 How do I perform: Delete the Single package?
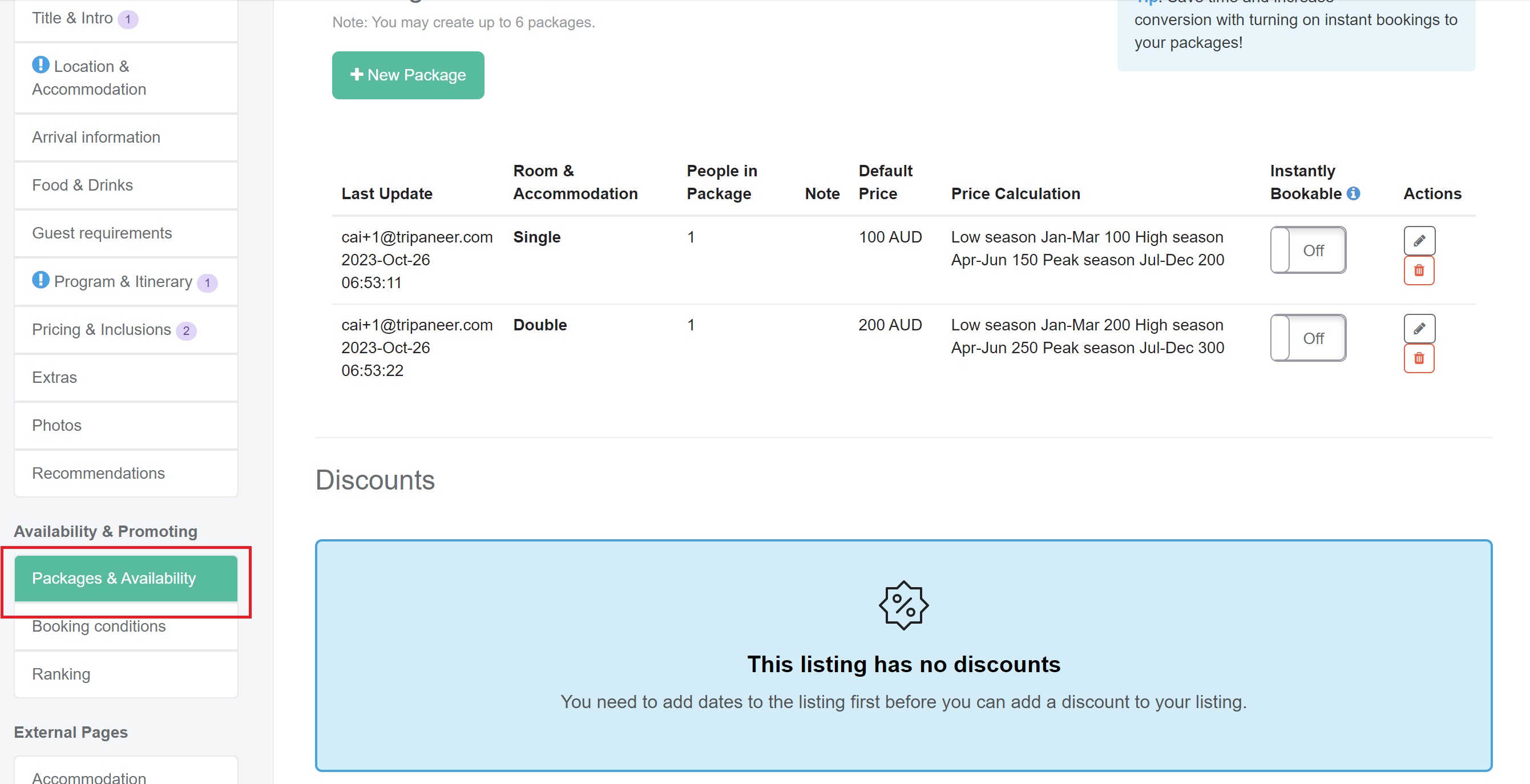(1419, 271)
